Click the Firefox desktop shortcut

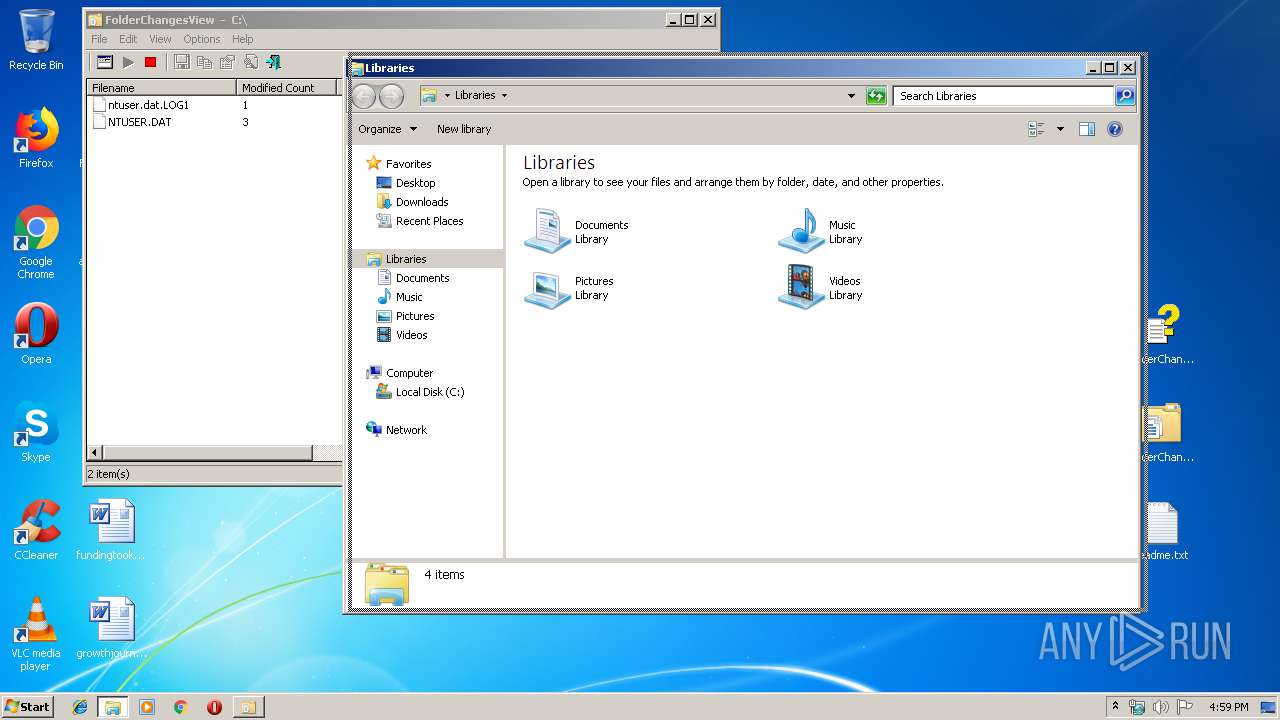[36, 138]
